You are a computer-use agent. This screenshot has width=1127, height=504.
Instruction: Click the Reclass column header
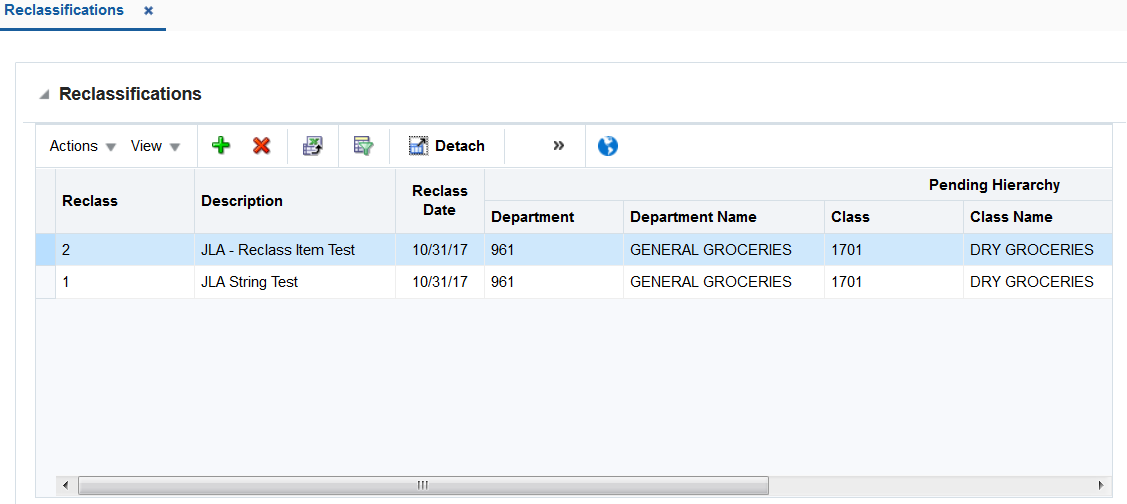click(x=125, y=201)
